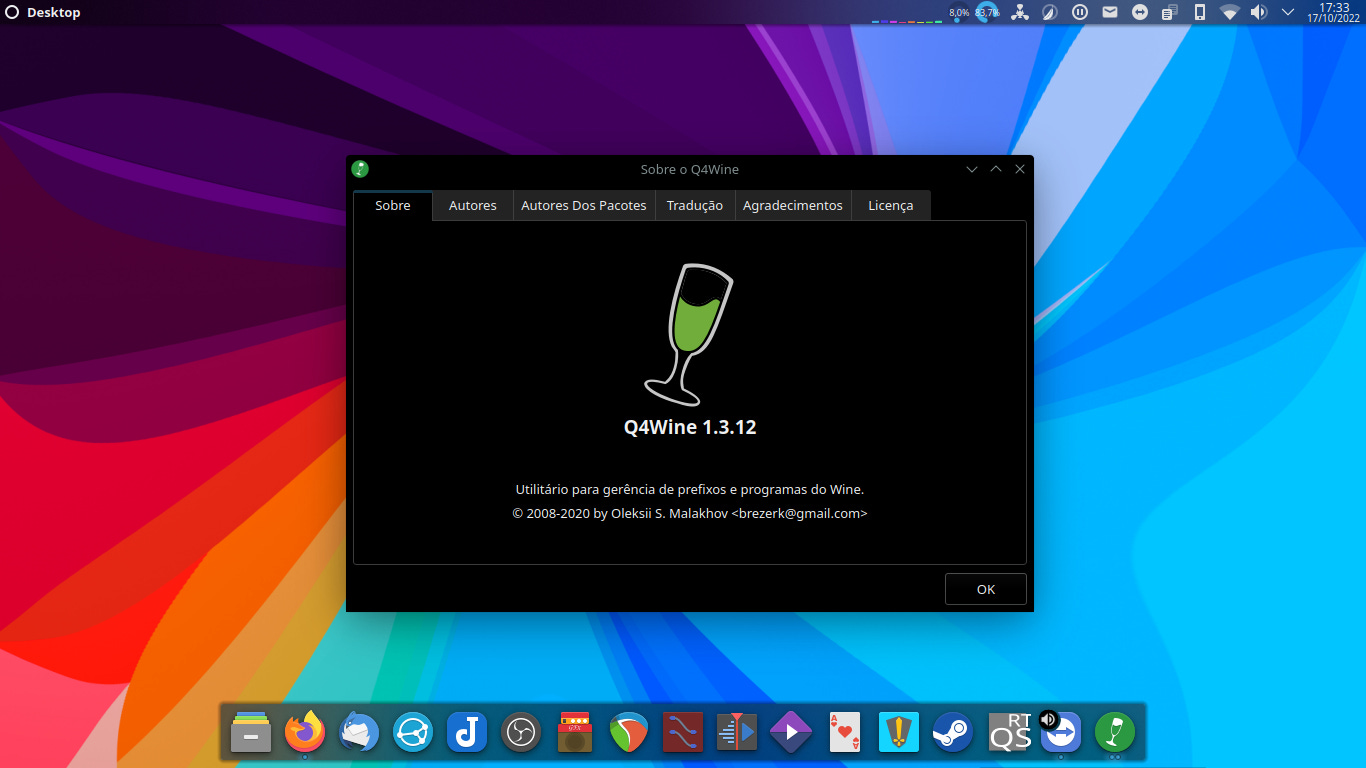Click the 'Utilitário para gerência de prefixos' description
1366x768 pixels.
point(690,489)
